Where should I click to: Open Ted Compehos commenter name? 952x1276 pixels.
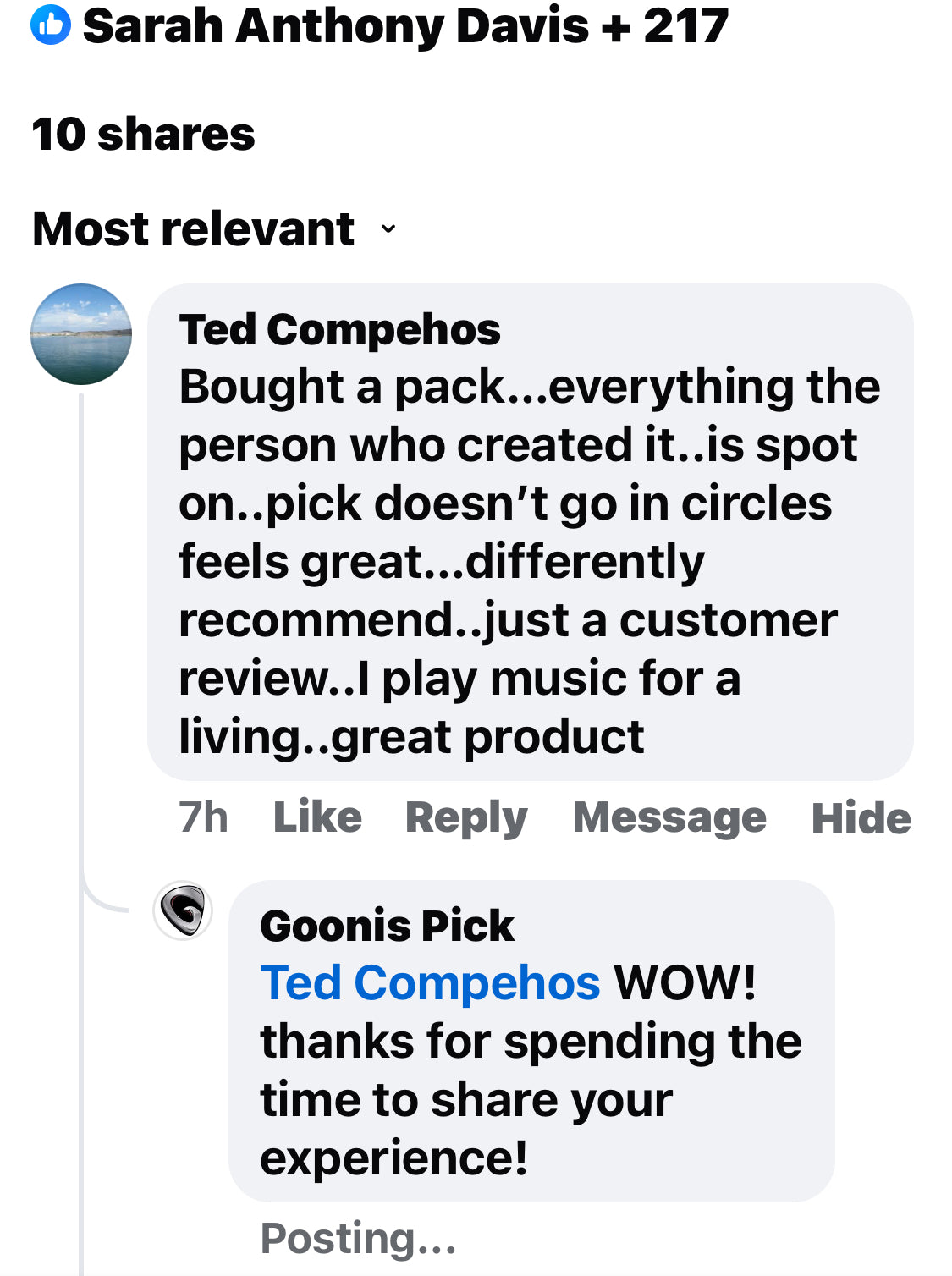[x=339, y=329]
